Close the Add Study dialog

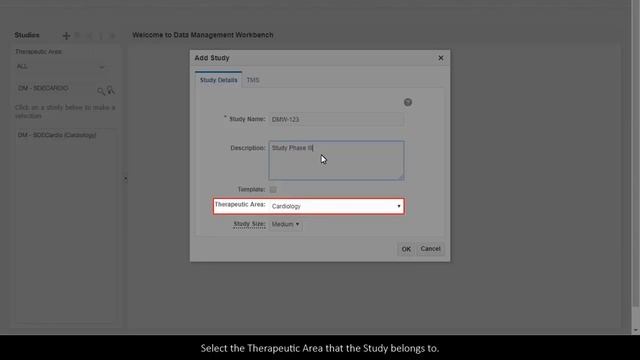441,58
